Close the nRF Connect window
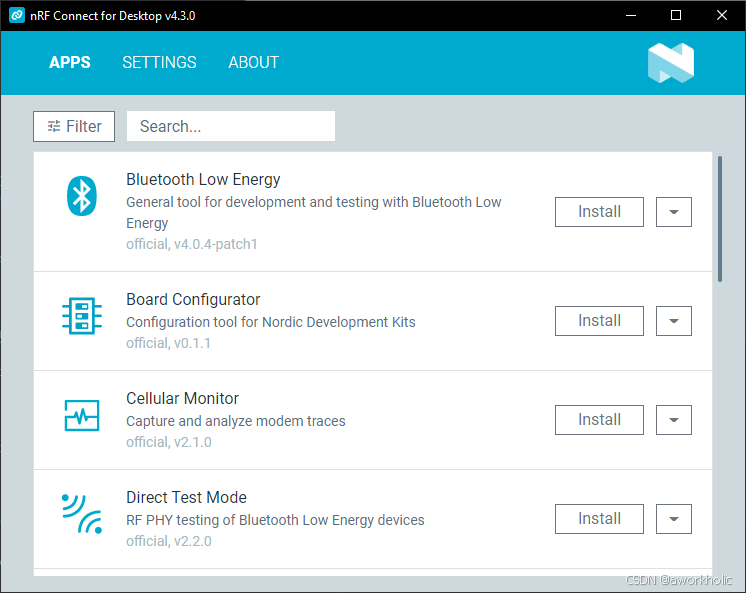The height and width of the screenshot is (593, 746). [x=722, y=15]
